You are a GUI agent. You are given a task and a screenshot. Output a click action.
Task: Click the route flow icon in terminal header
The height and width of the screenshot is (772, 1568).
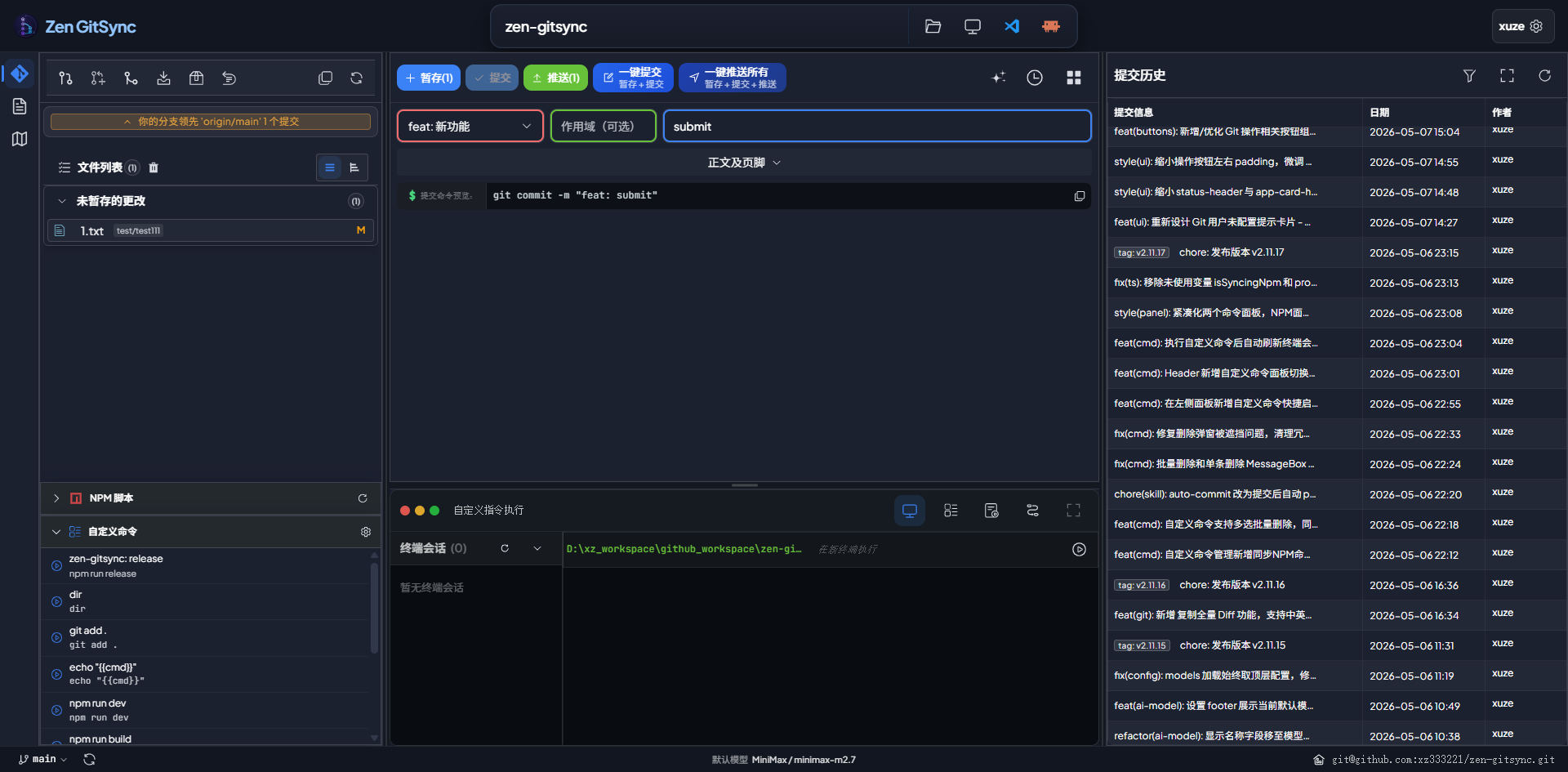coord(1032,511)
